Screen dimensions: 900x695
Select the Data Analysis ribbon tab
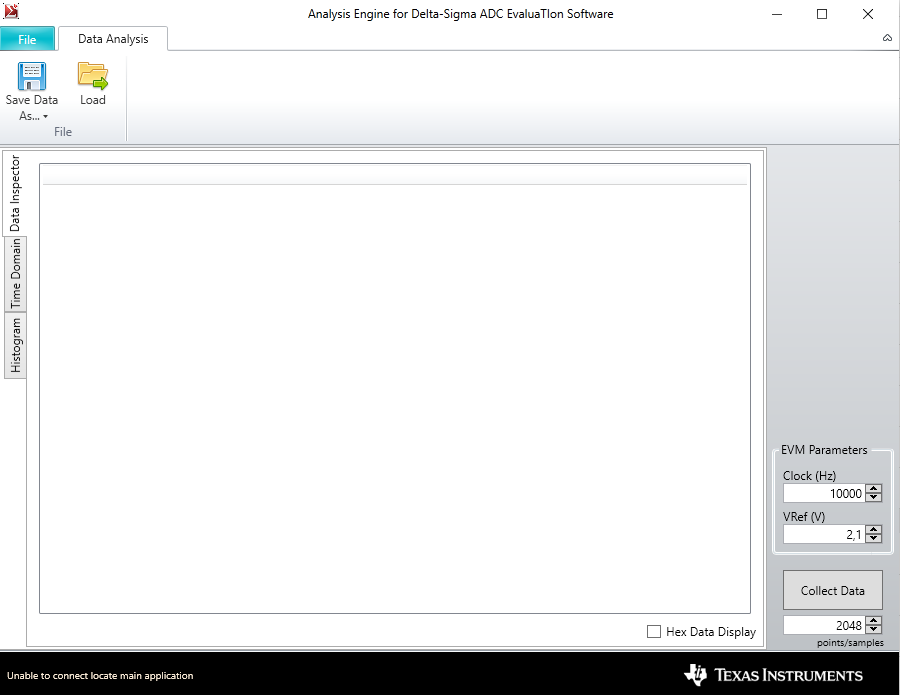click(x=113, y=38)
